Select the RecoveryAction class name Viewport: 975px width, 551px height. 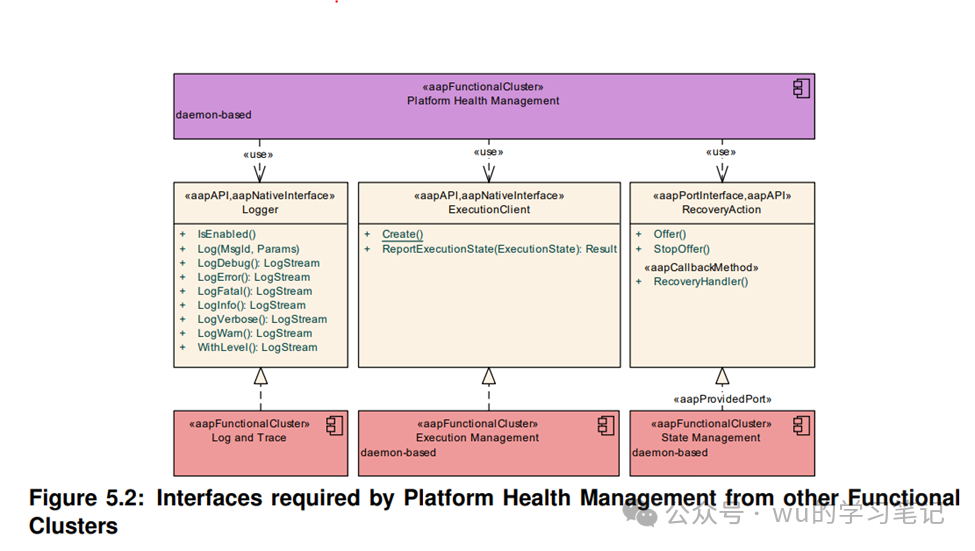721,210
